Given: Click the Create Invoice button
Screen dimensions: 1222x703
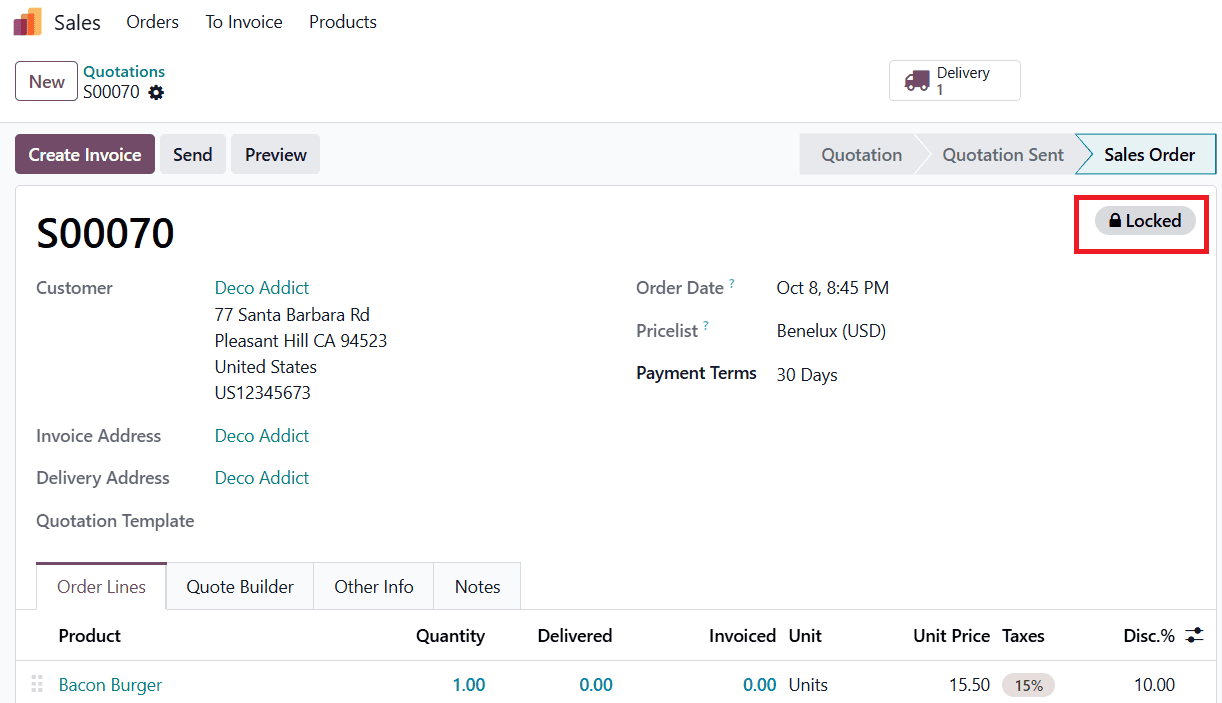Looking at the screenshot, I should (x=85, y=155).
